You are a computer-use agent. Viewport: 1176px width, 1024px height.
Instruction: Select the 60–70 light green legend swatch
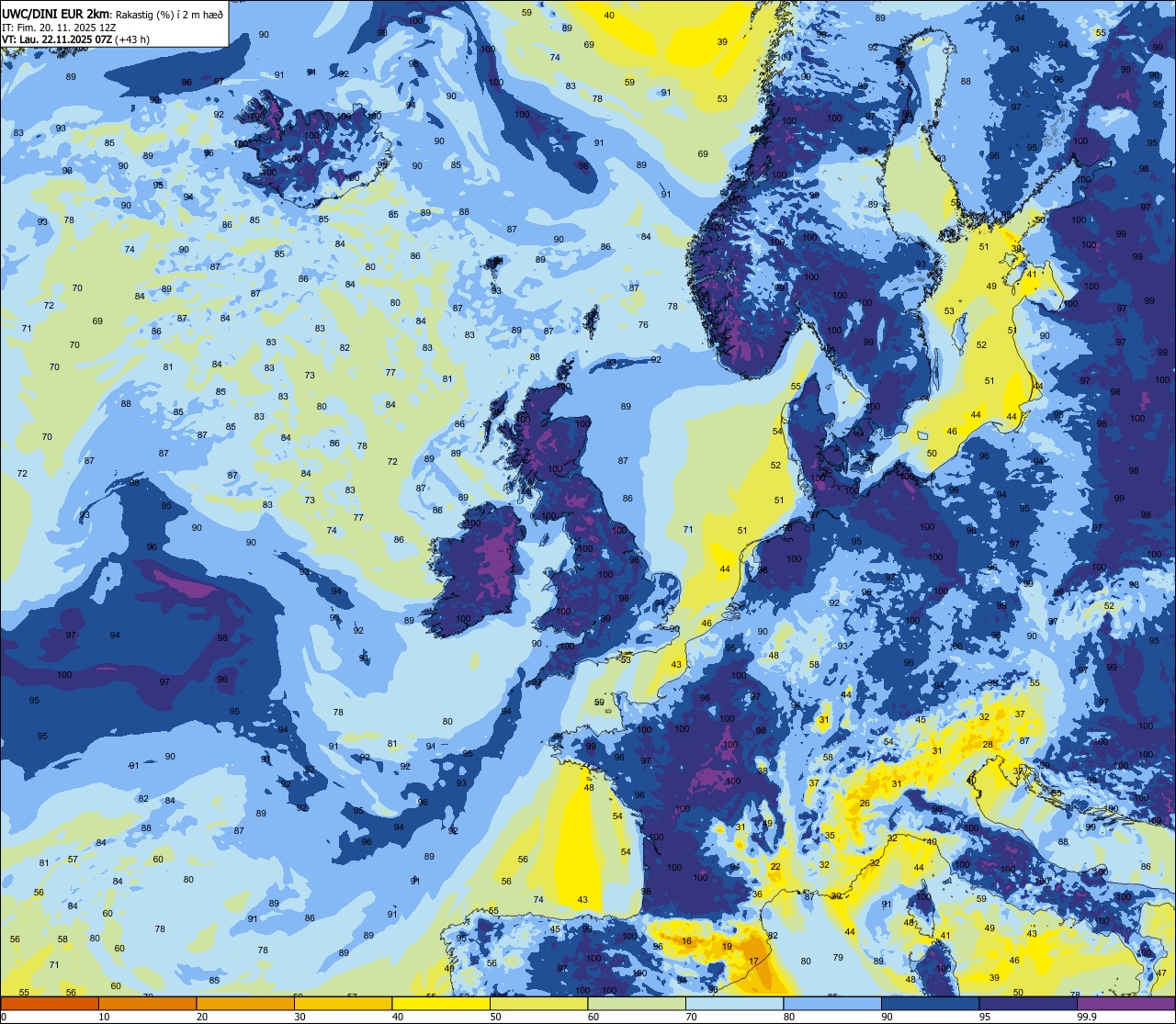click(x=637, y=1004)
